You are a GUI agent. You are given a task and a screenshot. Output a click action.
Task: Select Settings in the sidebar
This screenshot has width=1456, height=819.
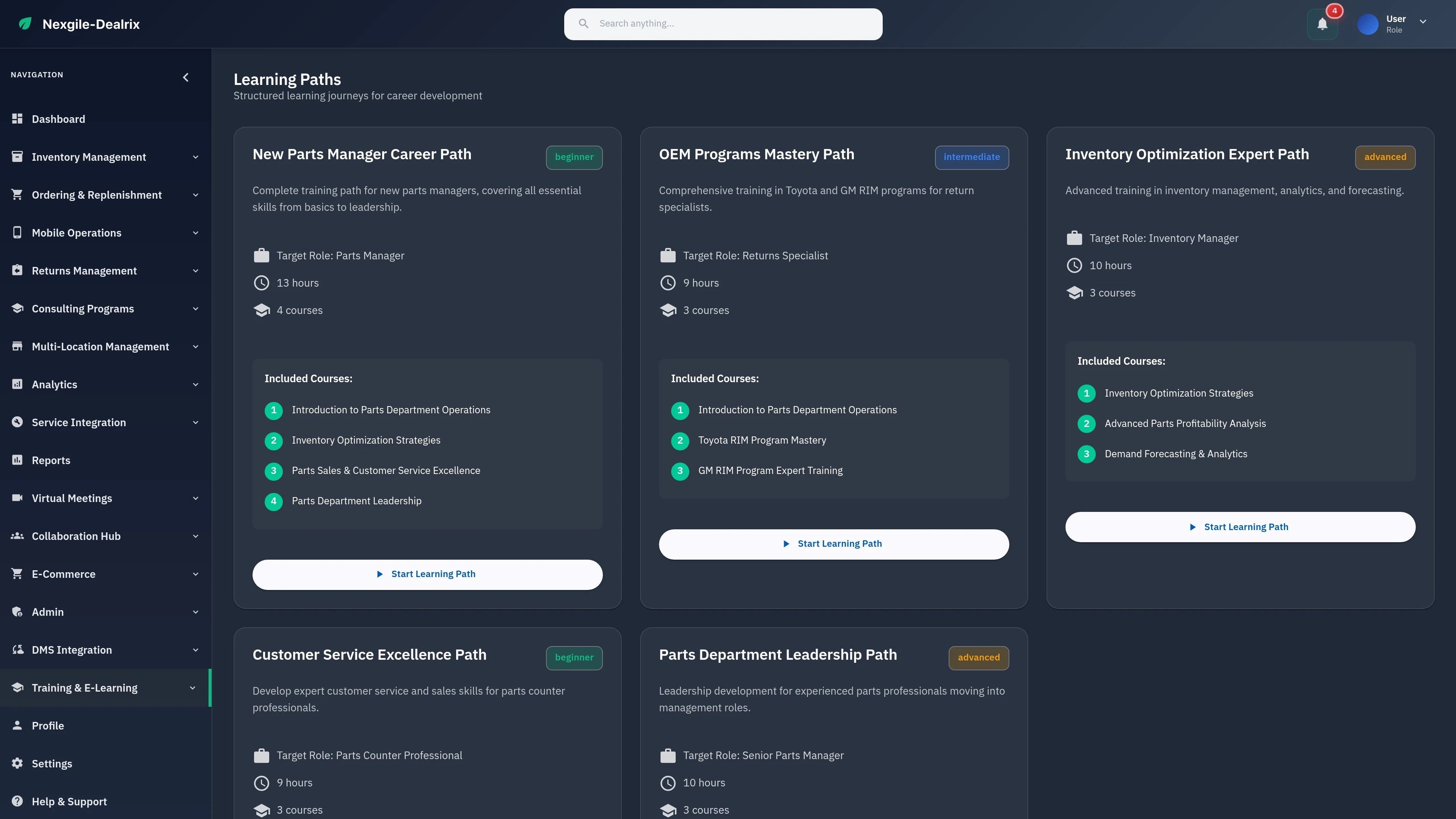tap(52, 763)
